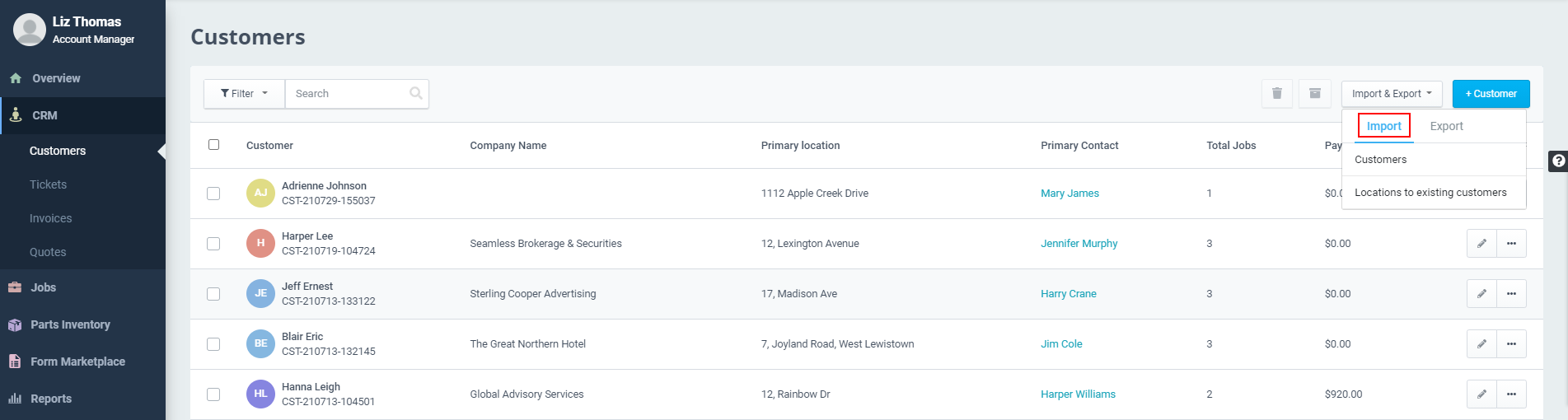The height and width of the screenshot is (420, 1568).
Task: Click Liz Thomas profile avatar
Action: 30,30
